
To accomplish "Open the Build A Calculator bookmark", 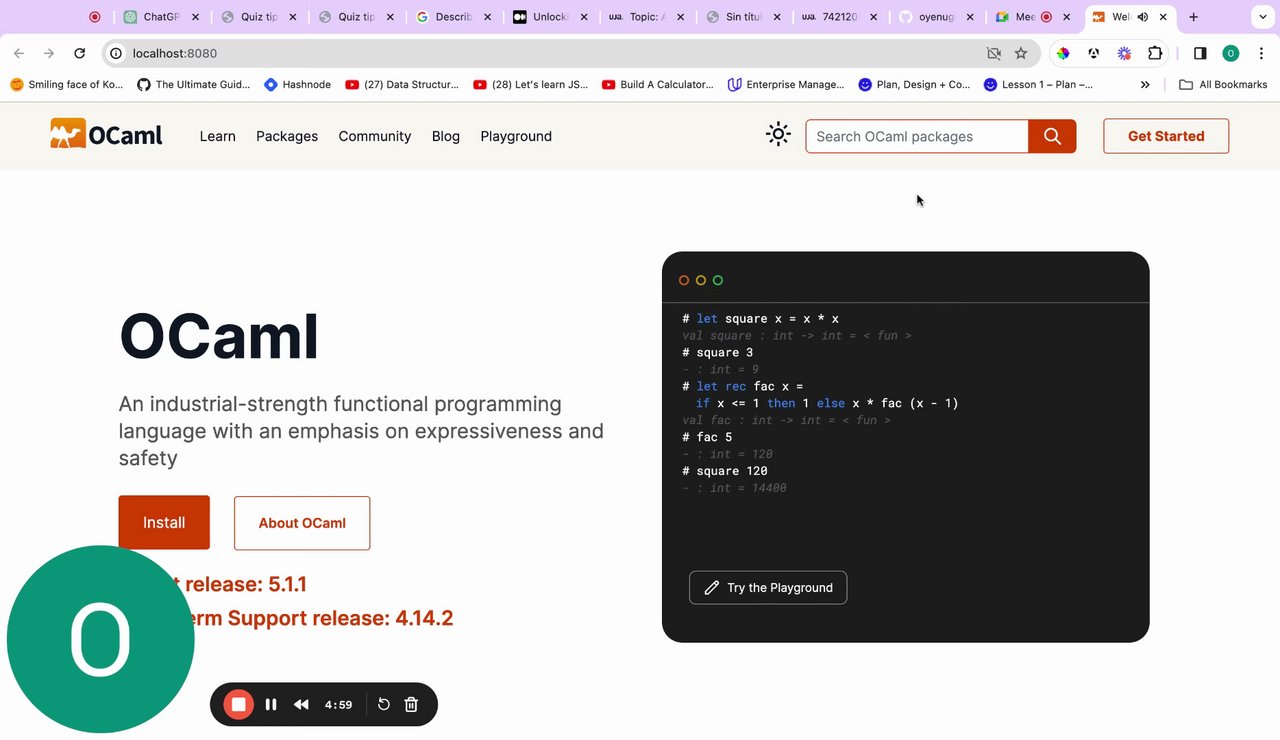I will point(658,85).
